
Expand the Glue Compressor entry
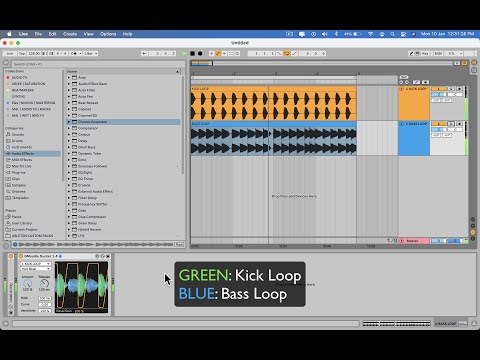pos(69,217)
